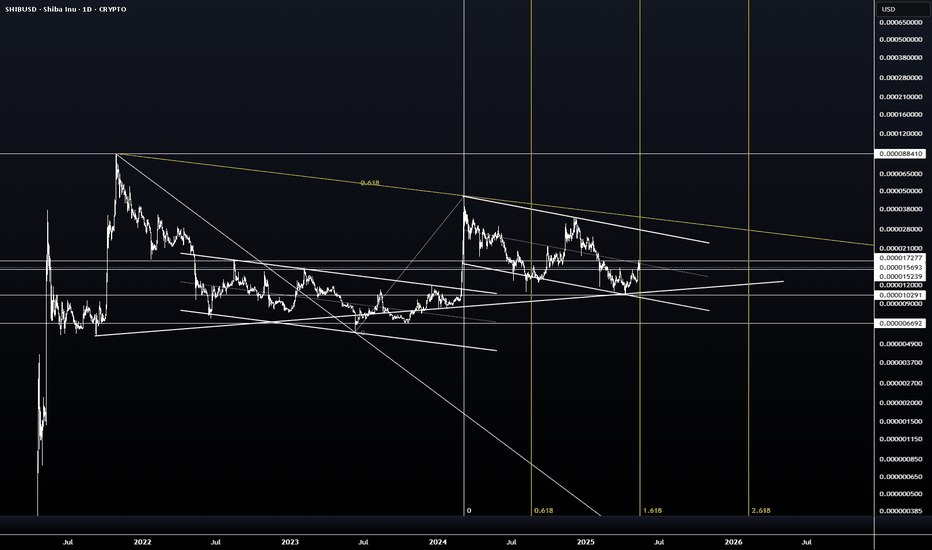Viewport: 932px width, 550px height.
Task: Click the 0.000000500 price scale value
Action: click(900, 494)
